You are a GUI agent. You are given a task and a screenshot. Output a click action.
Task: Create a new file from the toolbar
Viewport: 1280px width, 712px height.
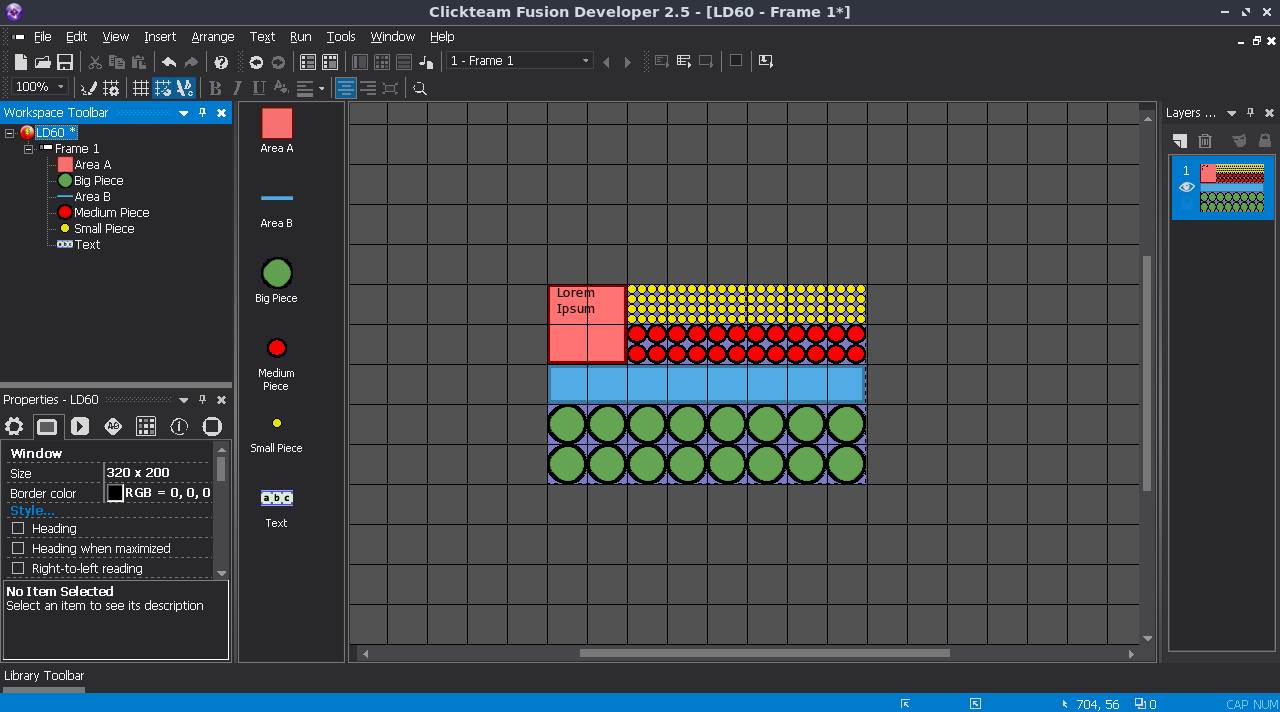[20, 62]
